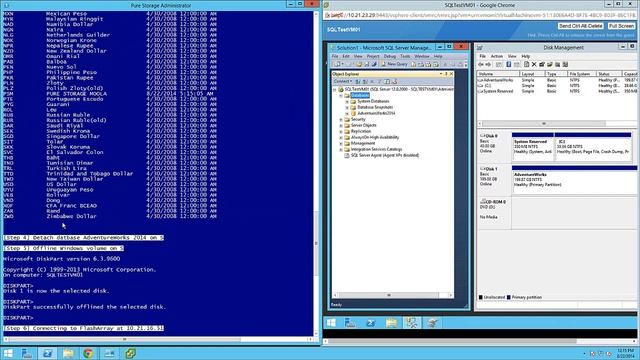
Task: Open the Edit menu in SSMS
Action: pyautogui.click(x=346, y=56)
